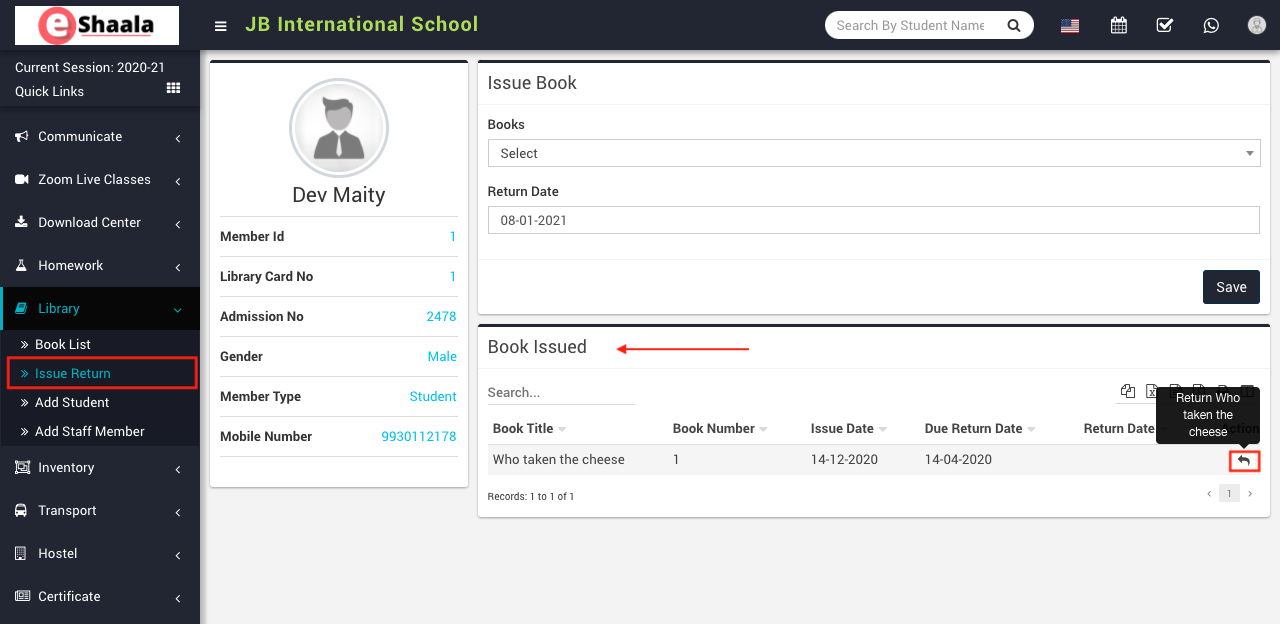Click the mobile number 9930112178 link

418,437
